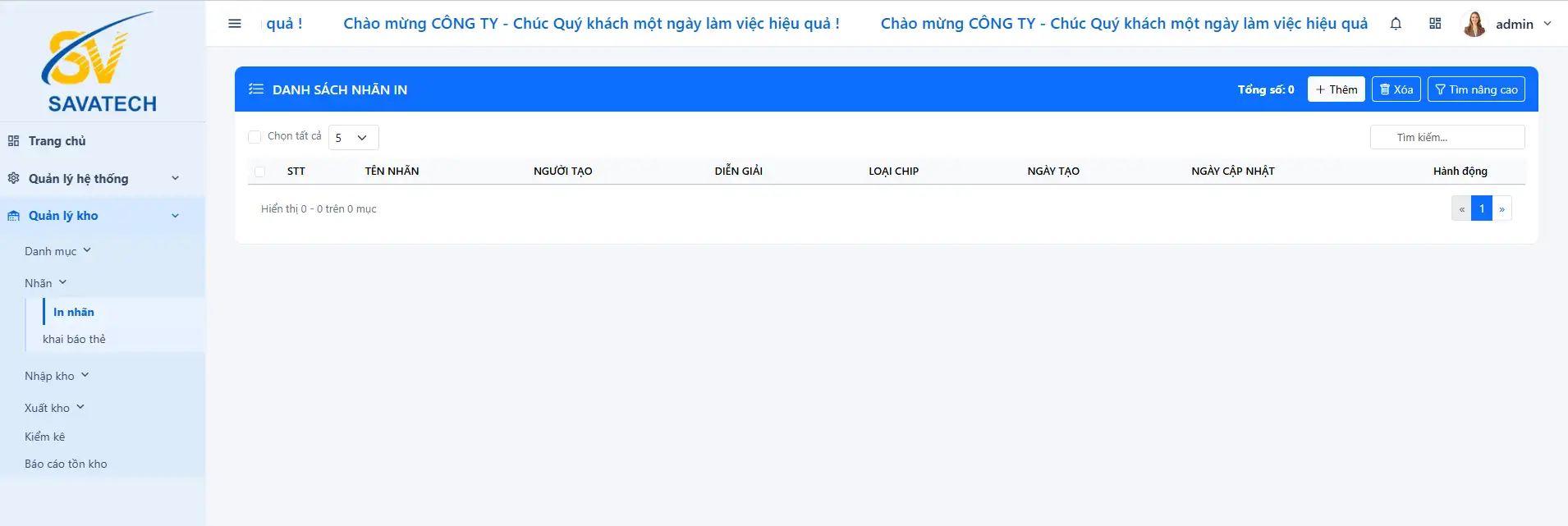Collapse the Nhãn submenu
The height and width of the screenshot is (526, 1568).
pyautogui.click(x=45, y=283)
